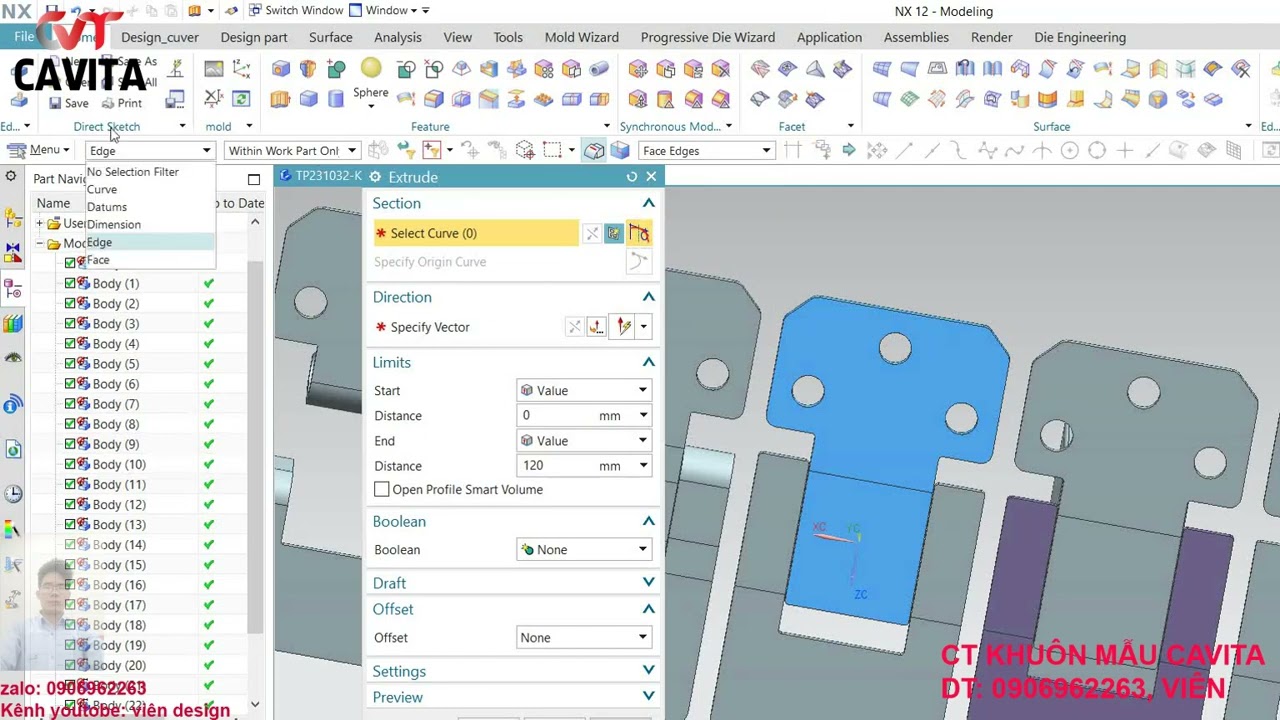Open the Surface ribbon tab
Image resolution: width=1280 pixels, height=720 pixels.
[331, 37]
